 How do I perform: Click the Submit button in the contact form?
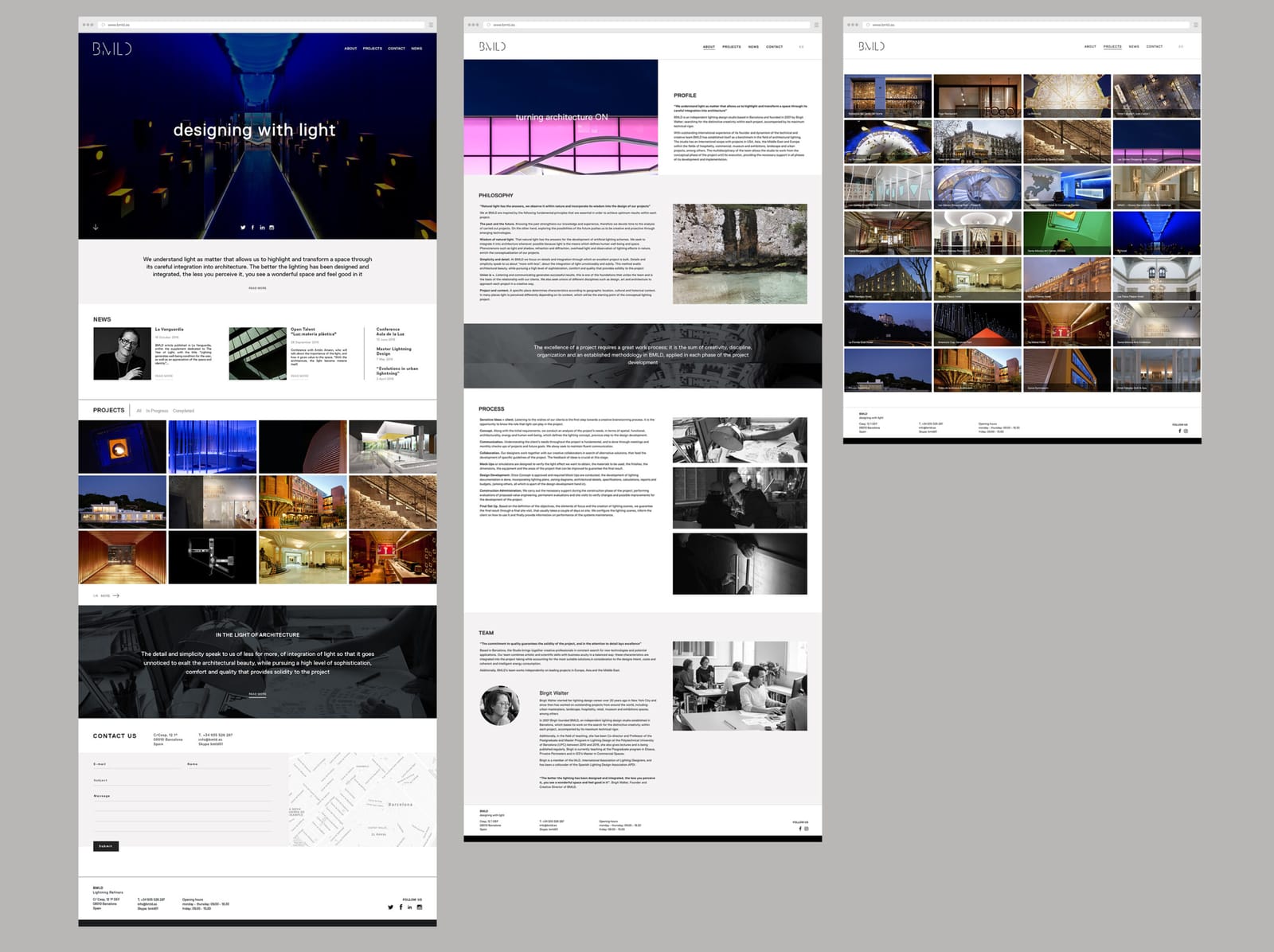point(106,846)
